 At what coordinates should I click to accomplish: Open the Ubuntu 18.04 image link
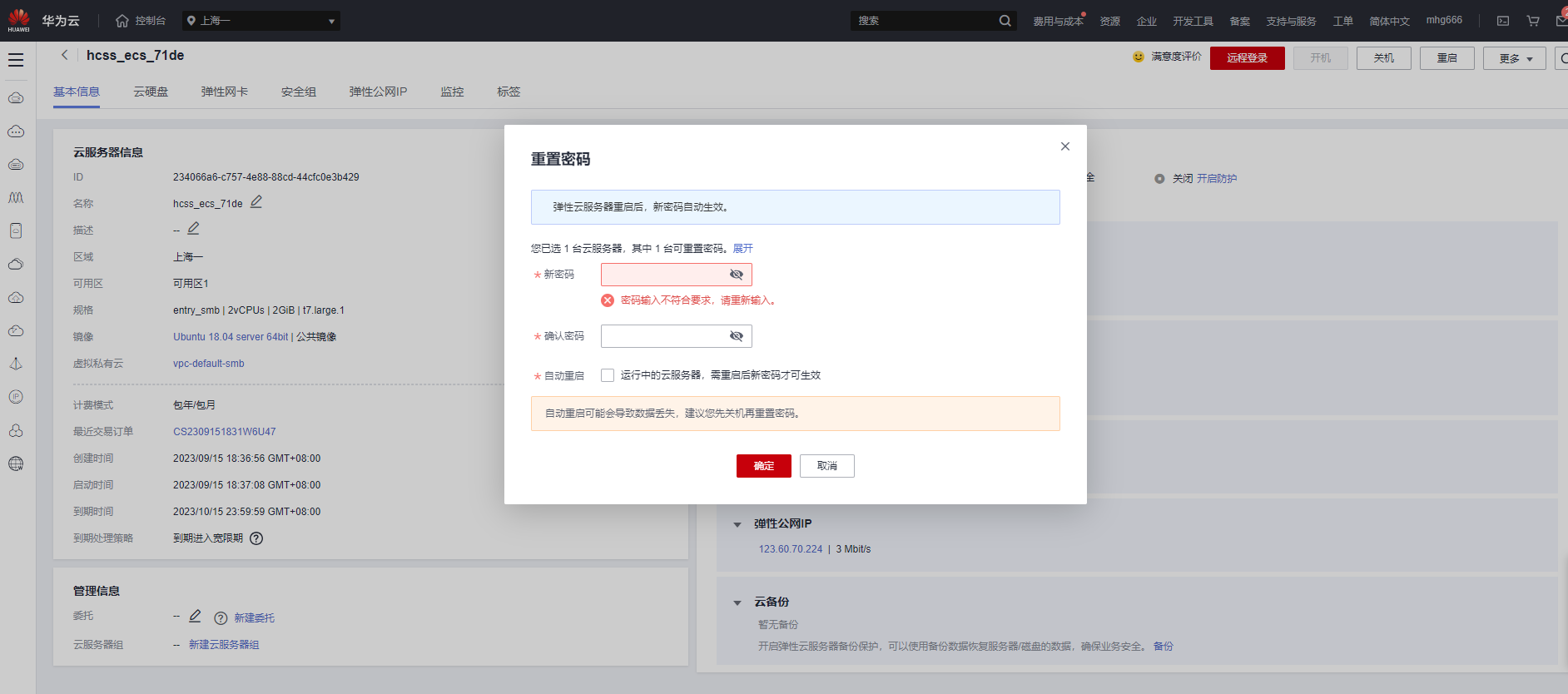tap(231, 337)
